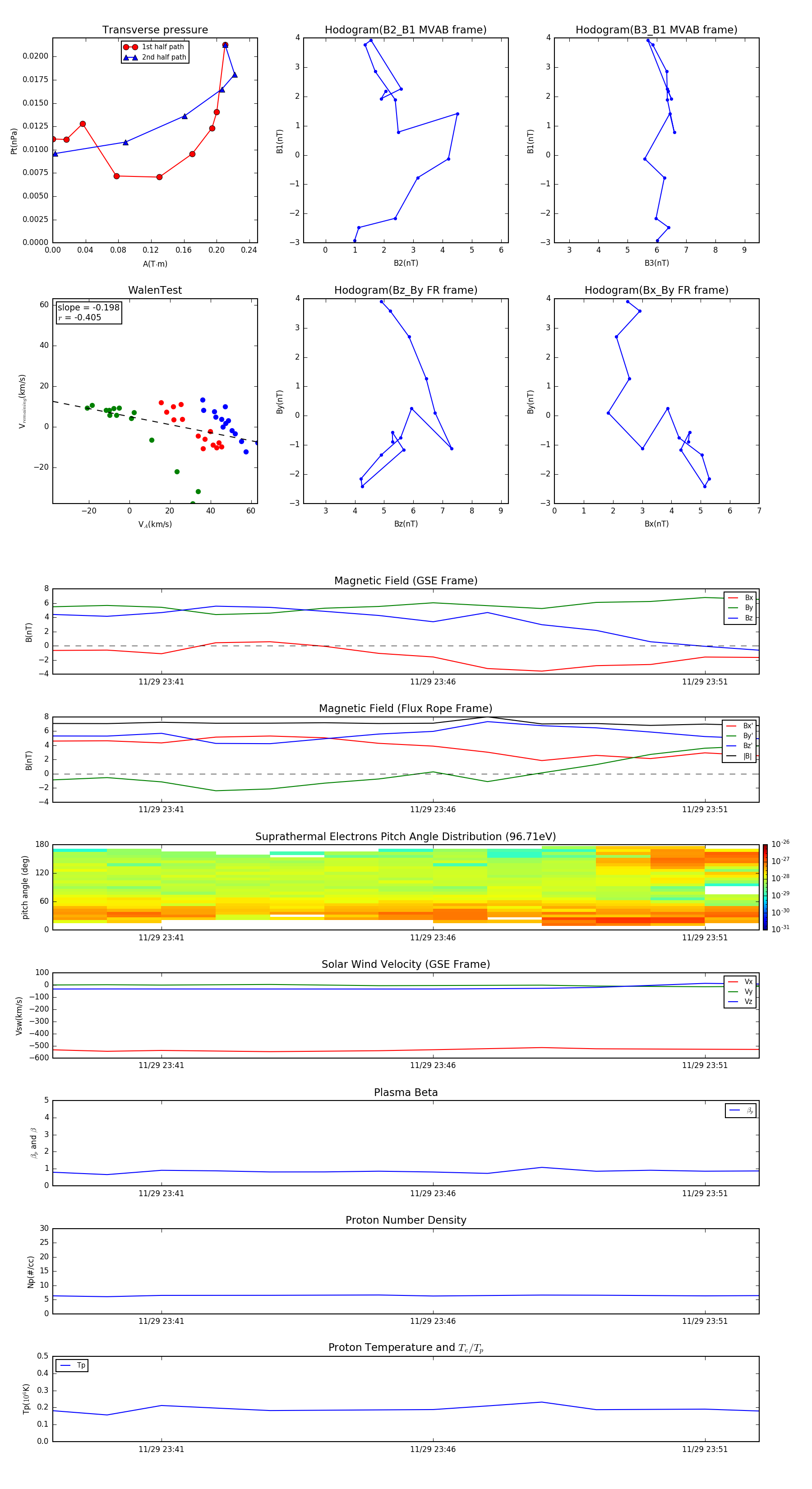Click the "Hodogram(Bx_By FR frame)" title
This screenshot has width=812, height=1489.
656,290
